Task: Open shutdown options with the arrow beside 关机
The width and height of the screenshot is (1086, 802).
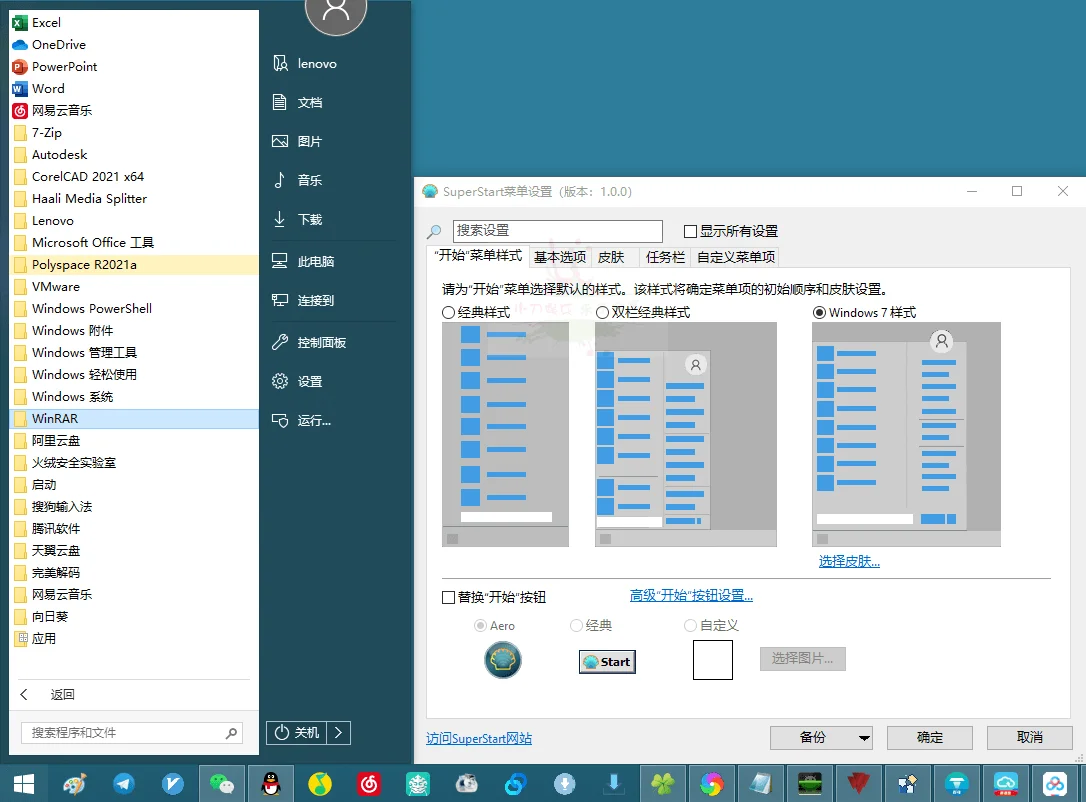Action: (x=340, y=732)
